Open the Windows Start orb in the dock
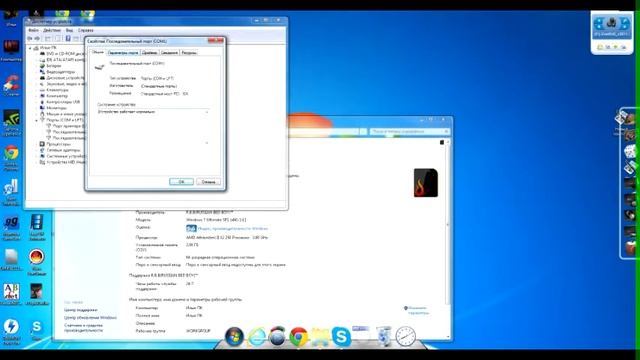 coord(235,337)
